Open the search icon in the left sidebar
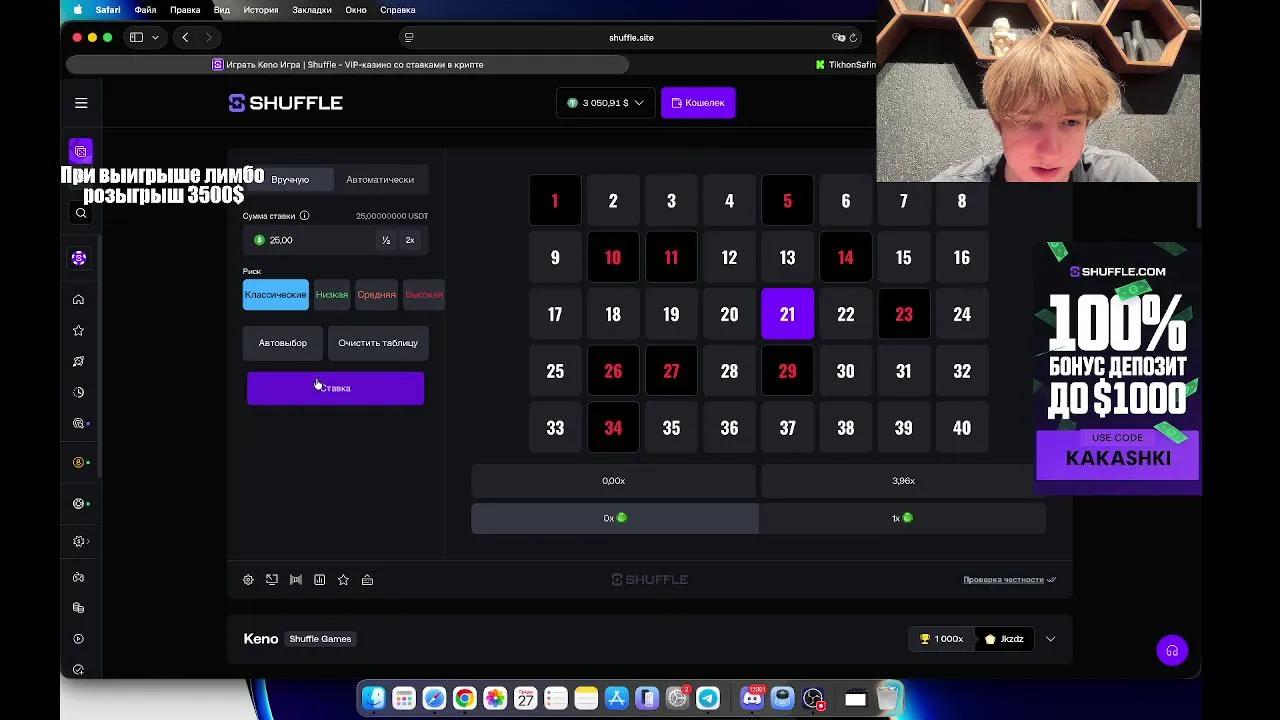The height and width of the screenshot is (720, 1280). [81, 213]
